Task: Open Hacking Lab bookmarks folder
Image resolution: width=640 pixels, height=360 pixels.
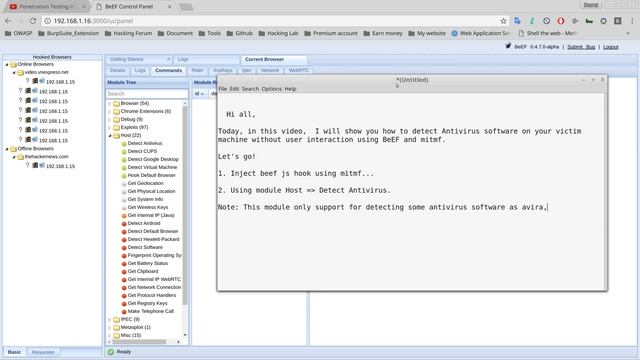Action: (x=279, y=33)
